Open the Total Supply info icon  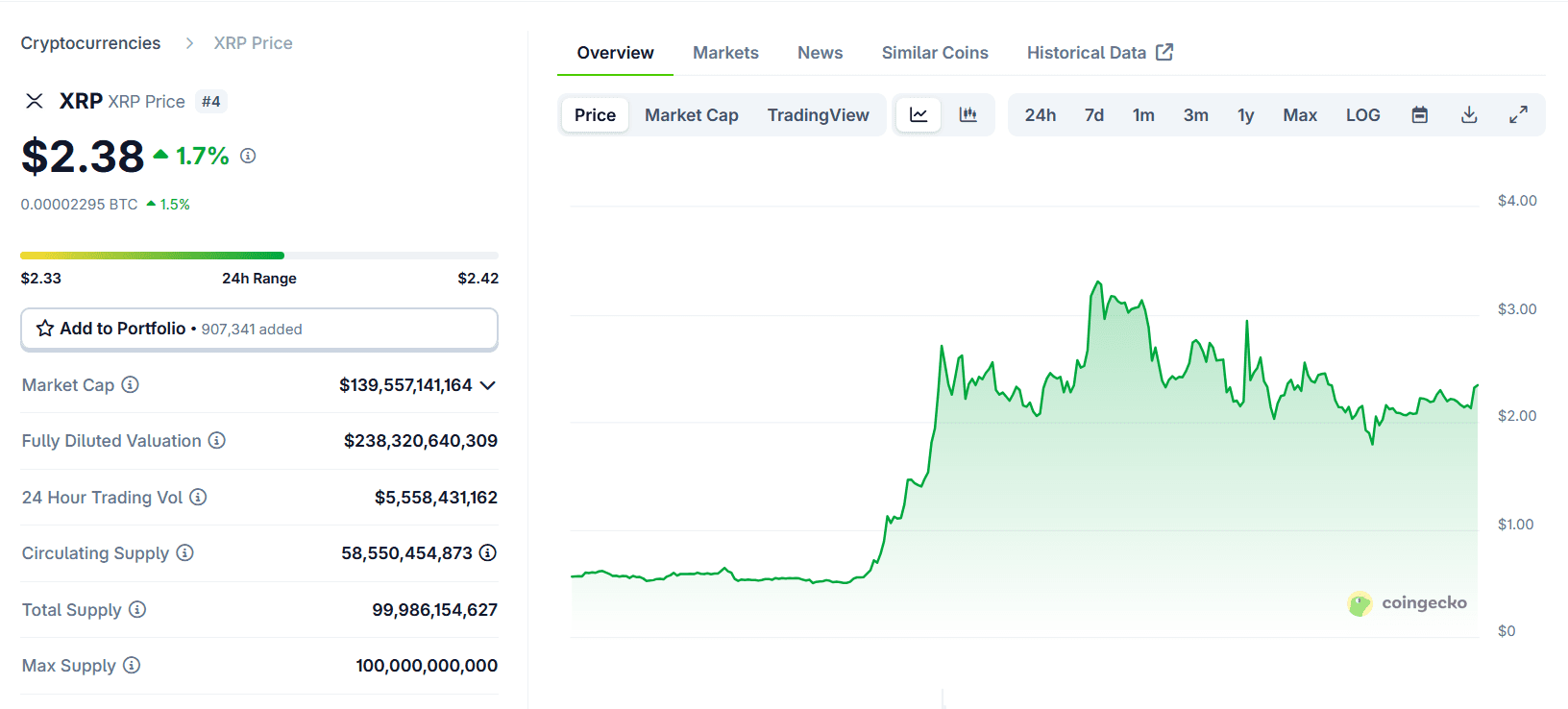137,609
